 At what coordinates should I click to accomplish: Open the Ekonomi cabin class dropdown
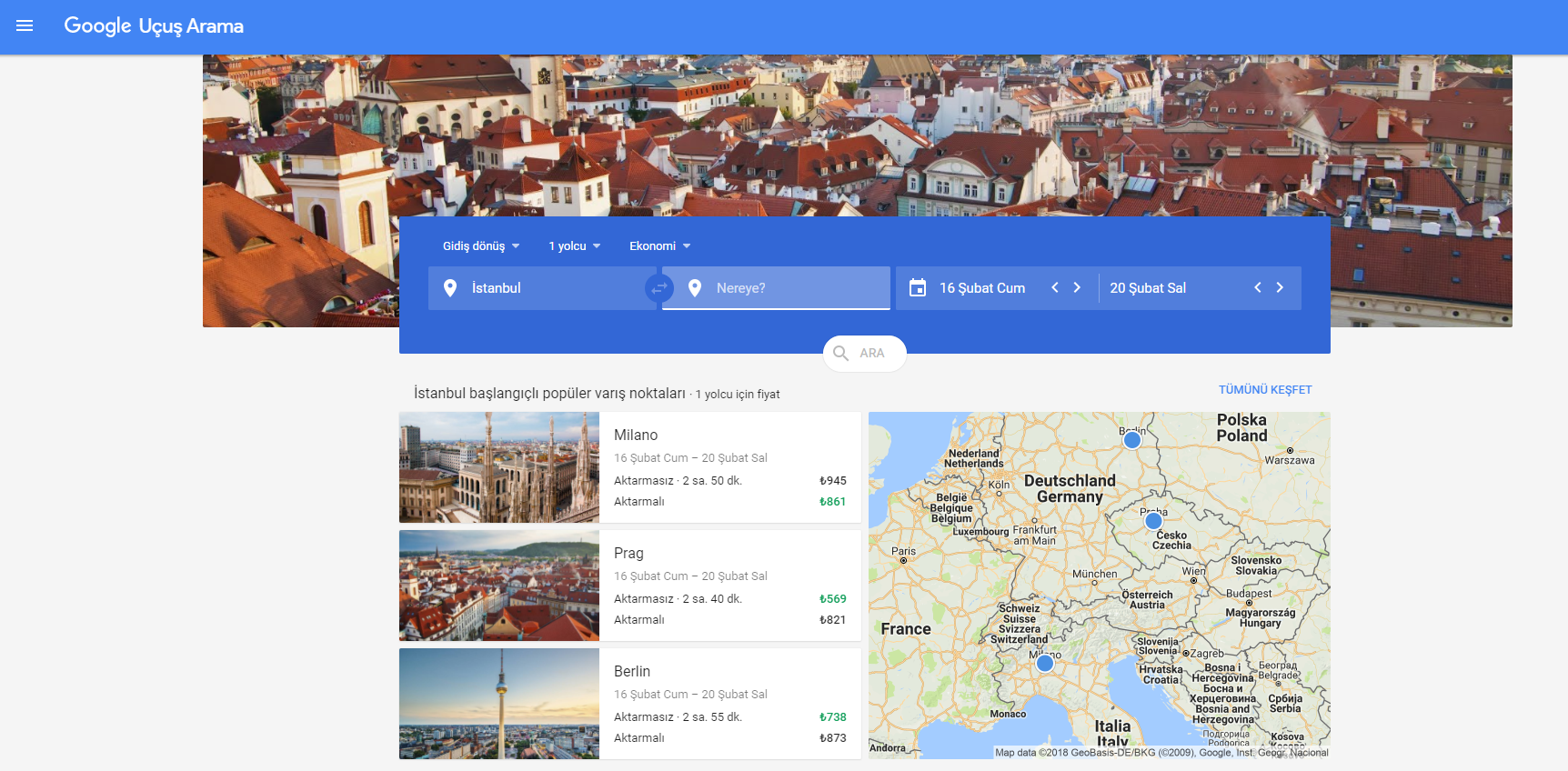pos(659,246)
